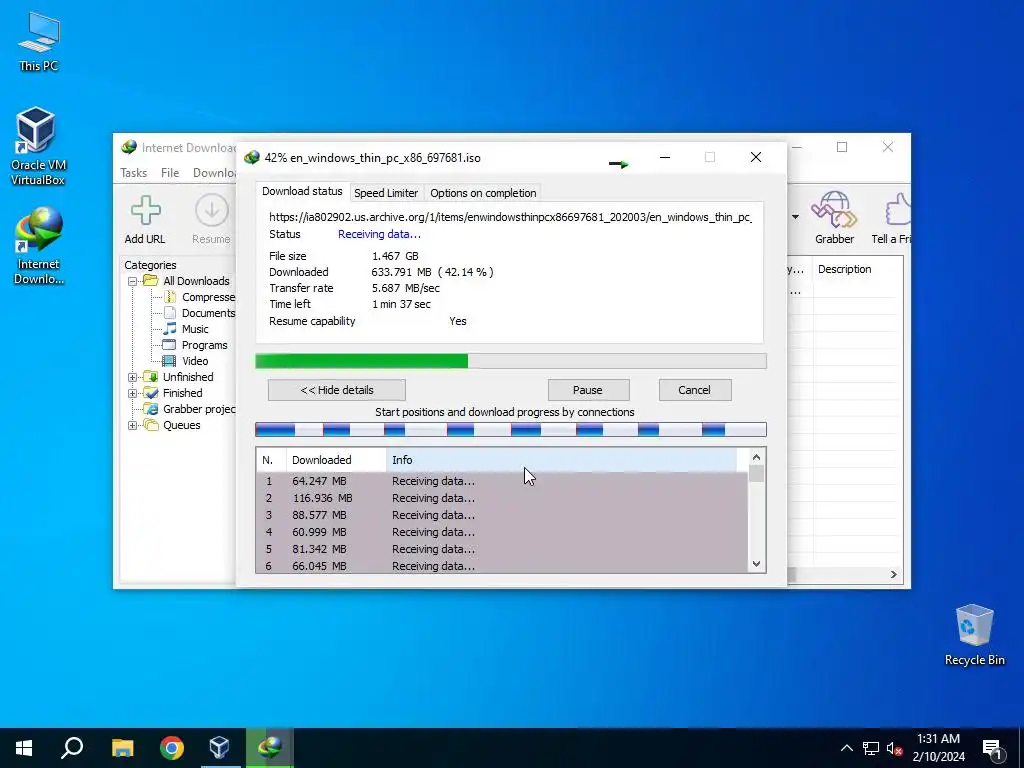Click the green download progress bar
Screen dimensions: 1024x768
(511, 361)
